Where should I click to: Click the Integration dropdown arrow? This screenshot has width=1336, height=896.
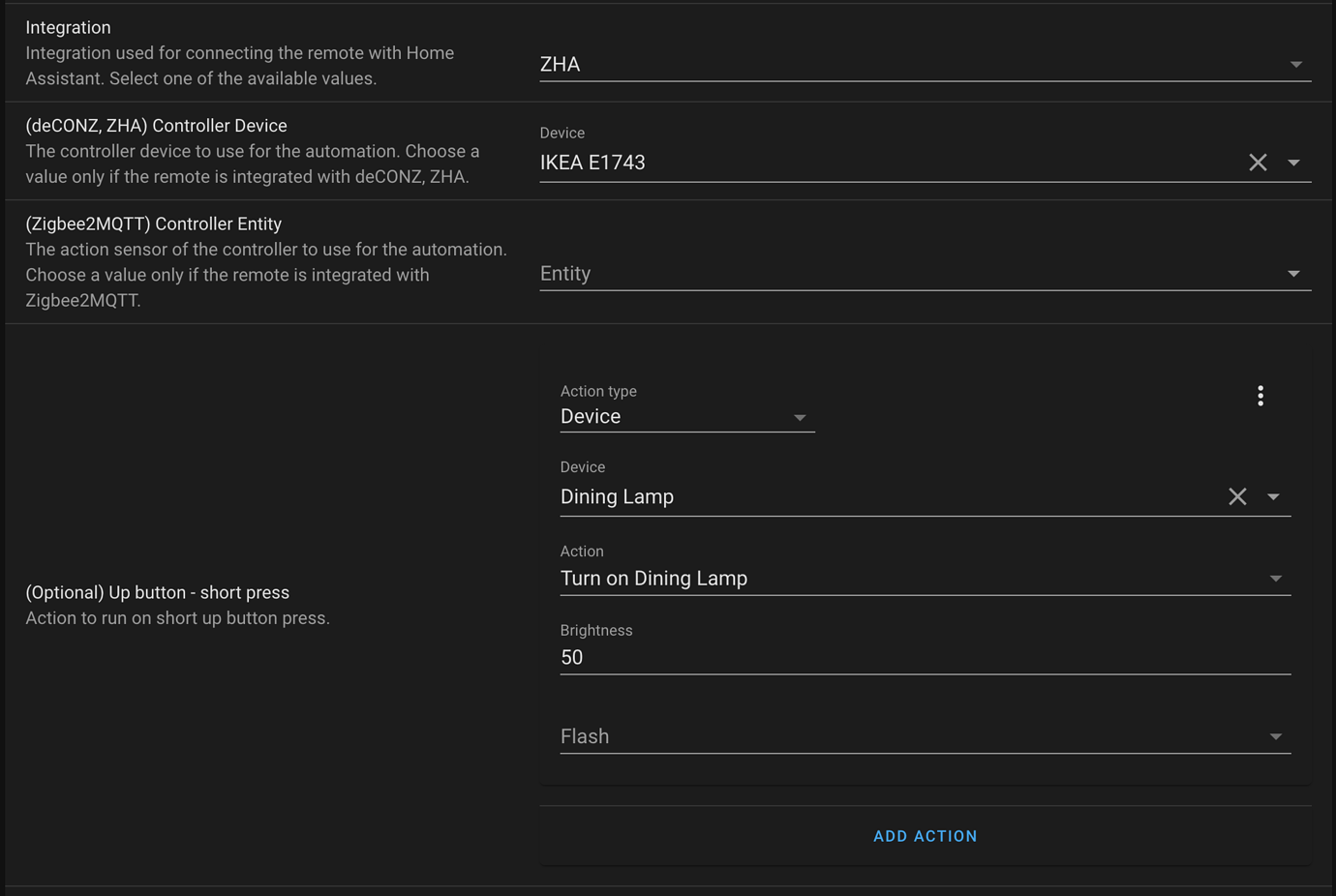[x=1295, y=65]
